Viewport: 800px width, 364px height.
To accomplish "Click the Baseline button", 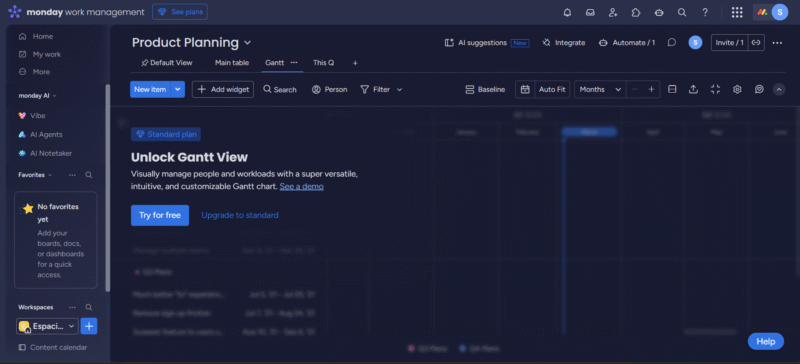I will pyautogui.click(x=485, y=89).
